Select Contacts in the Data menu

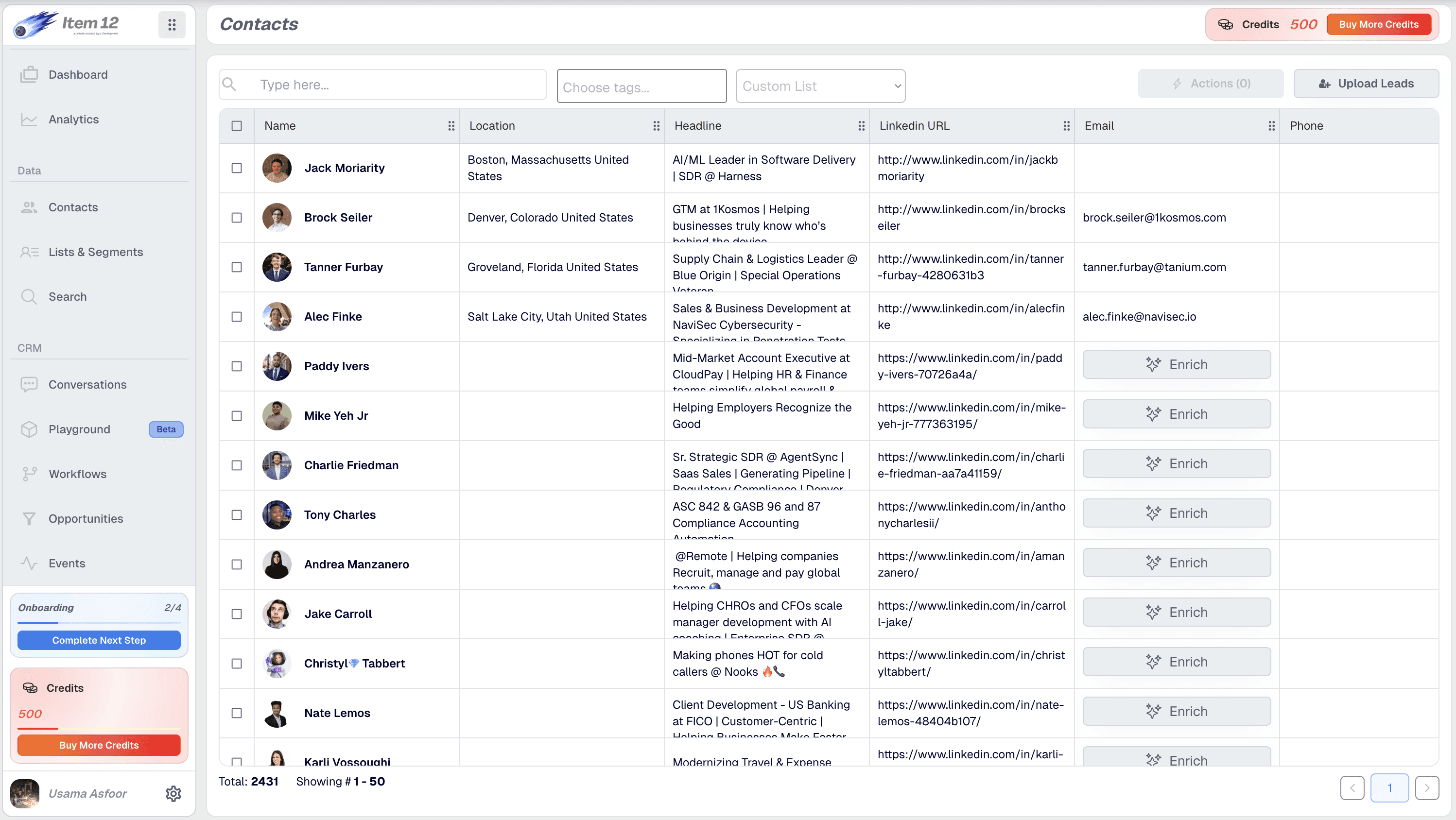72,207
